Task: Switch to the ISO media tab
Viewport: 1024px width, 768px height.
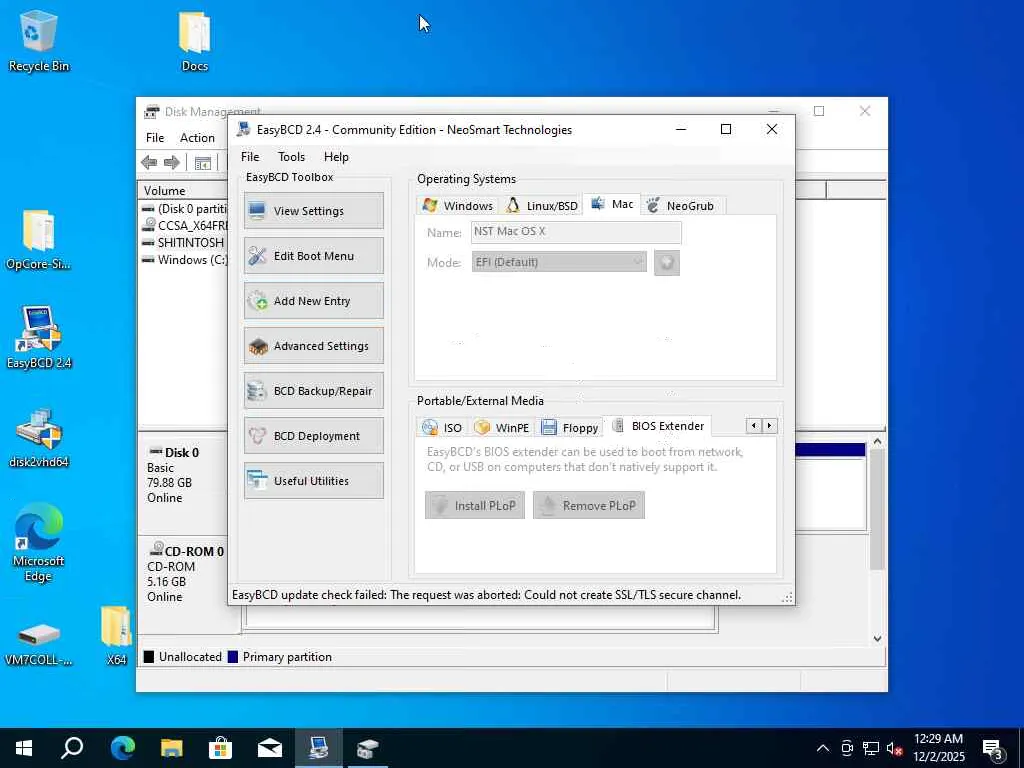Action: point(442,427)
